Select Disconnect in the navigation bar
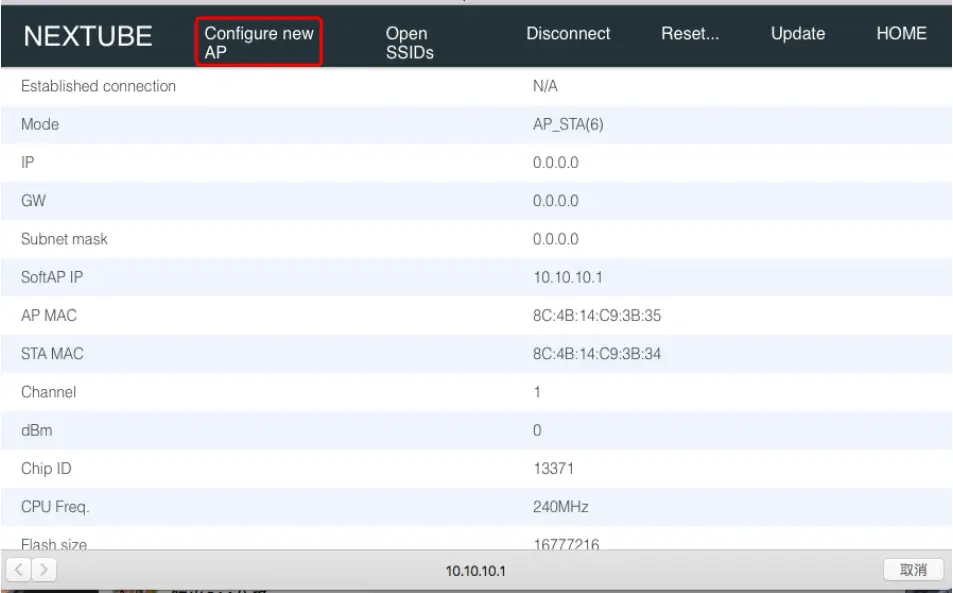The height and width of the screenshot is (593, 953). (x=568, y=33)
